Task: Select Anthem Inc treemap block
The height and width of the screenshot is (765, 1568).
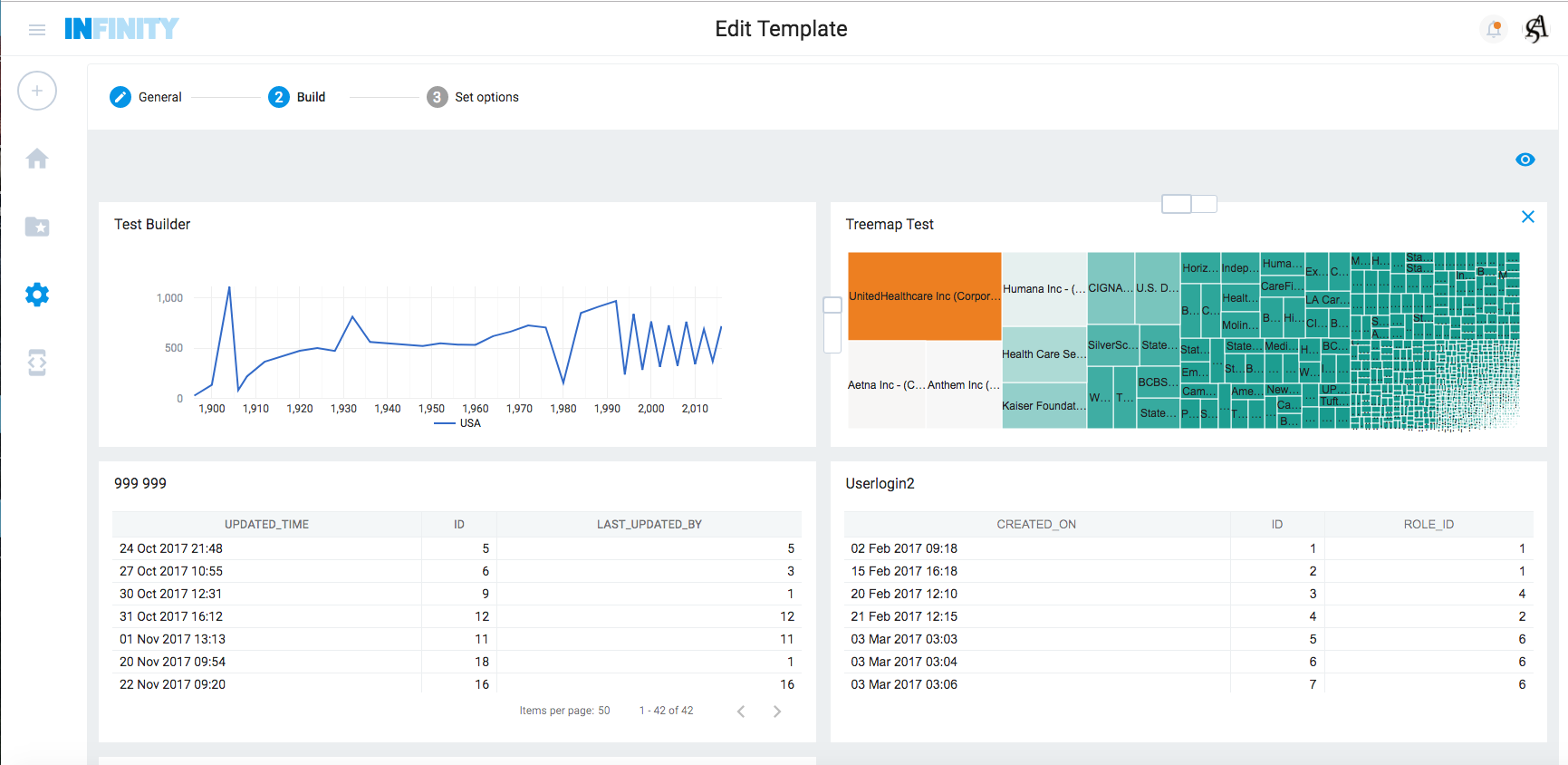Action: [x=964, y=384]
